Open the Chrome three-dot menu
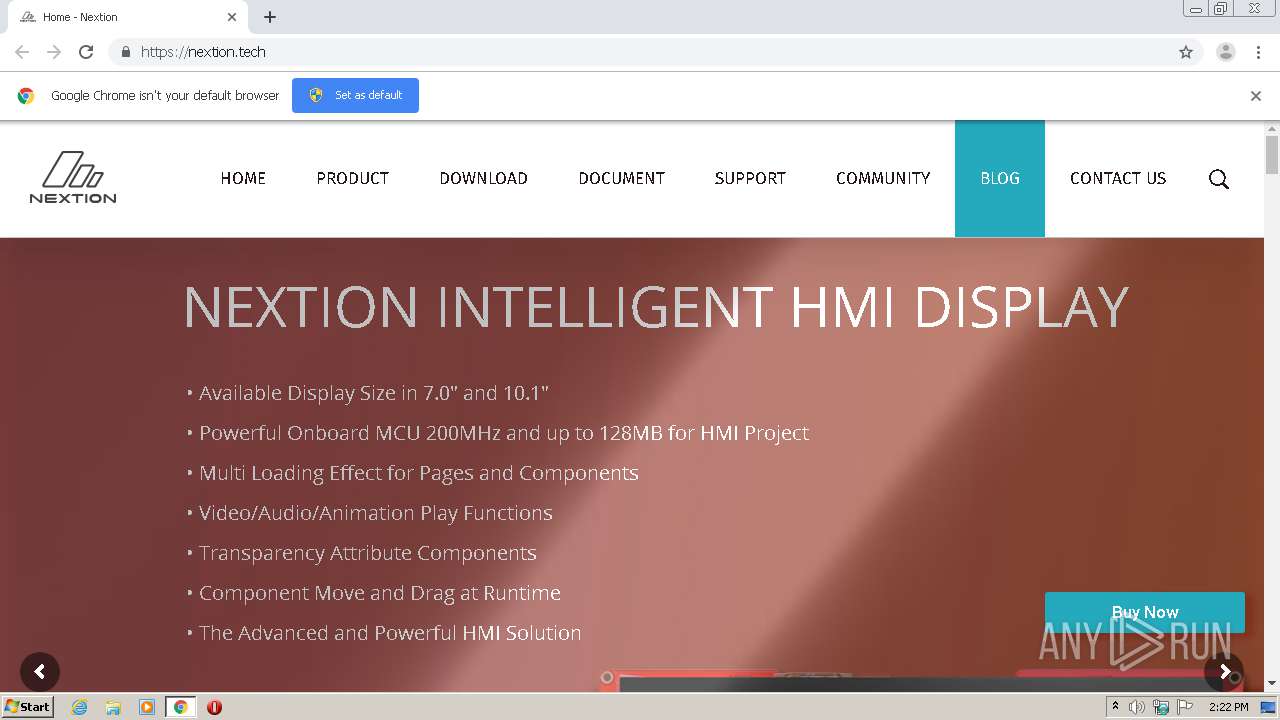The height and width of the screenshot is (720, 1280). [x=1258, y=52]
